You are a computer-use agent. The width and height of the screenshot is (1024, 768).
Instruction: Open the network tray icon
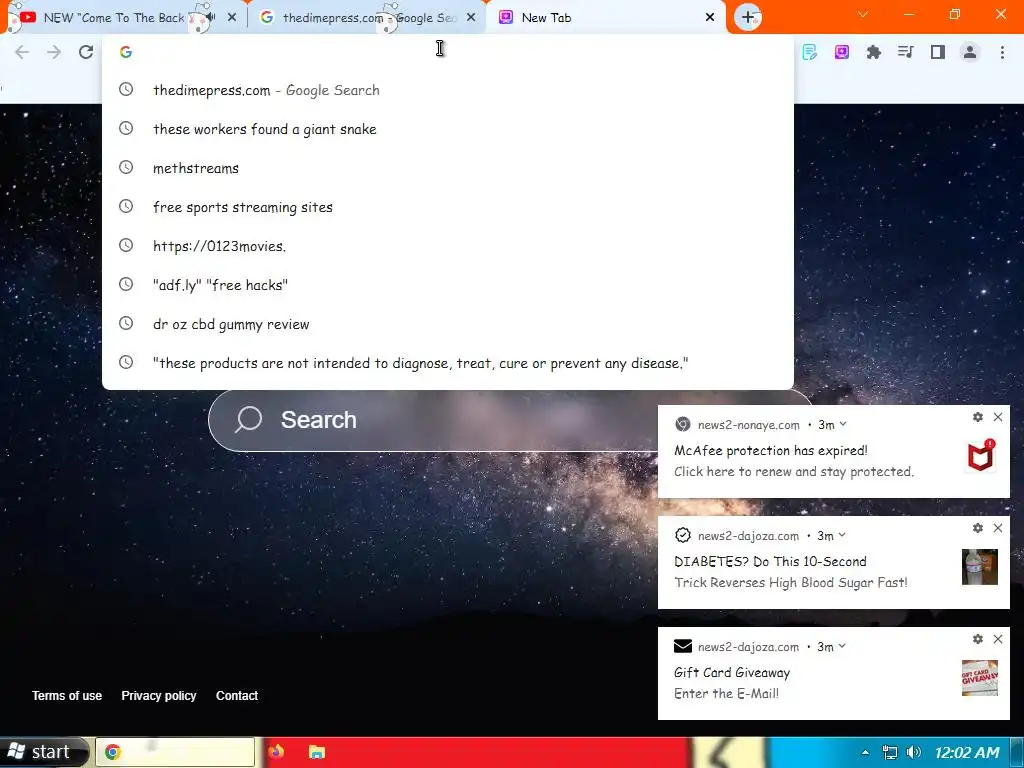click(889, 752)
